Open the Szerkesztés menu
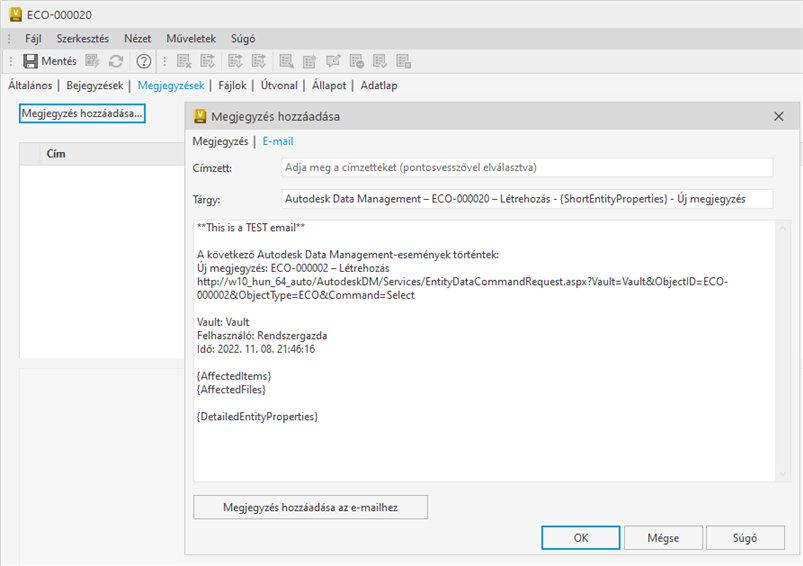The width and height of the screenshot is (803, 566). 82,38
